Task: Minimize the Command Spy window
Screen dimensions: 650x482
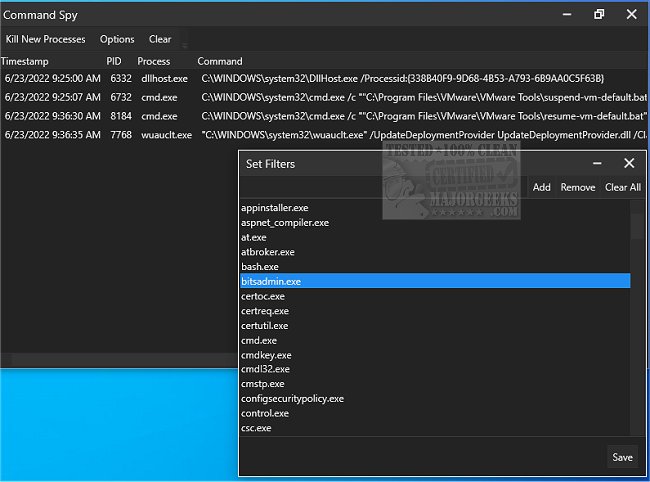Action: point(567,15)
